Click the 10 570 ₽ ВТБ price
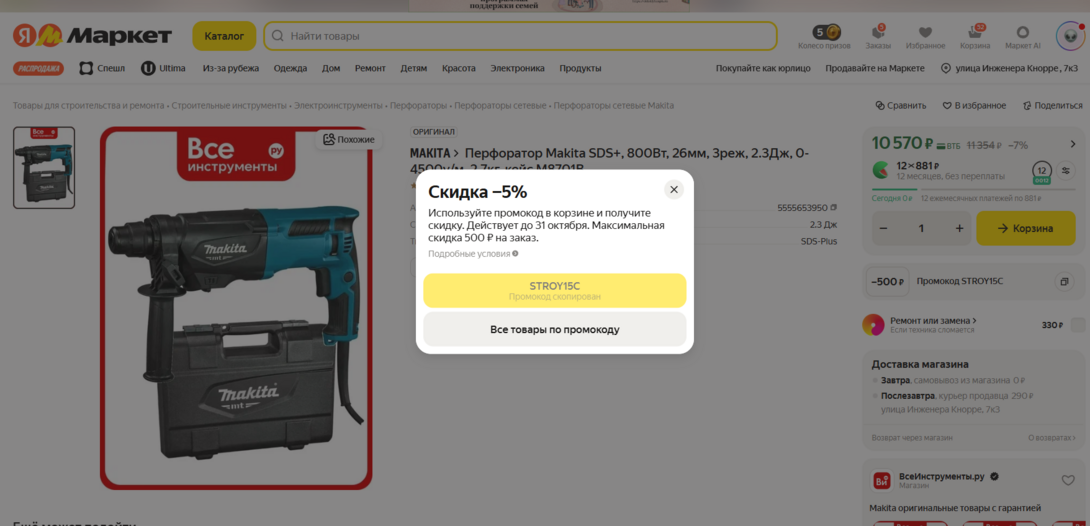This screenshot has height=526, width=1090. click(x=915, y=145)
